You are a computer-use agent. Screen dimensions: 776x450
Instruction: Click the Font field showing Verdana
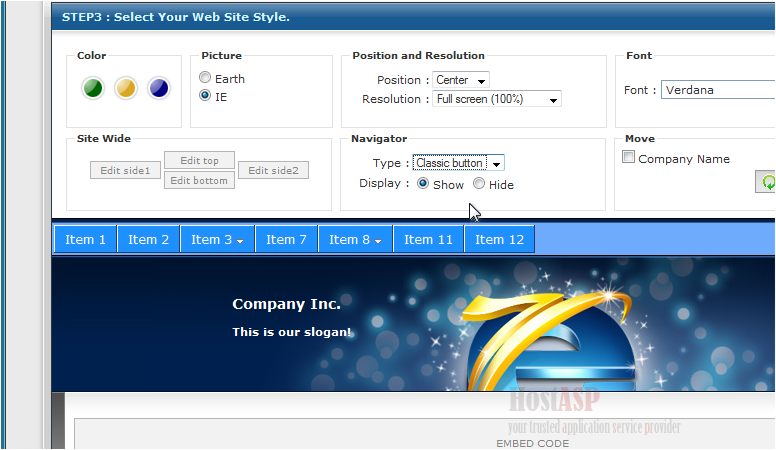[x=716, y=90]
